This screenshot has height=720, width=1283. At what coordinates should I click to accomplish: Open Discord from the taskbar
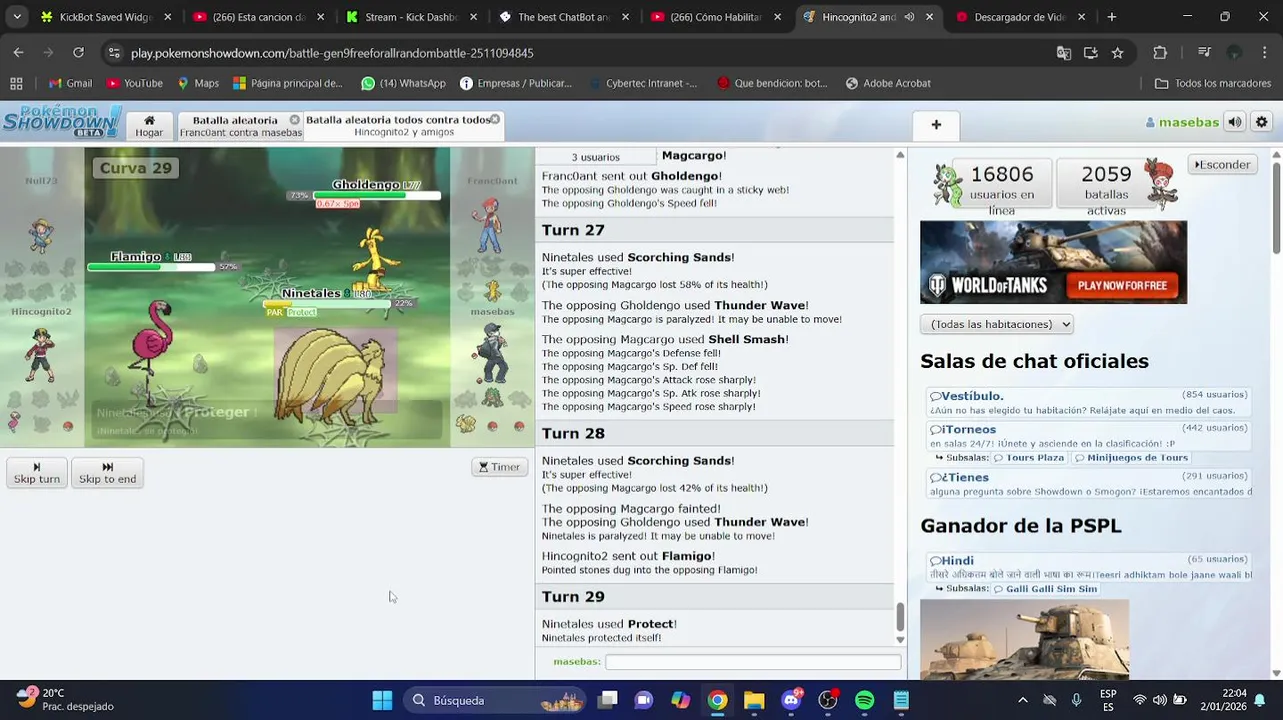(791, 700)
